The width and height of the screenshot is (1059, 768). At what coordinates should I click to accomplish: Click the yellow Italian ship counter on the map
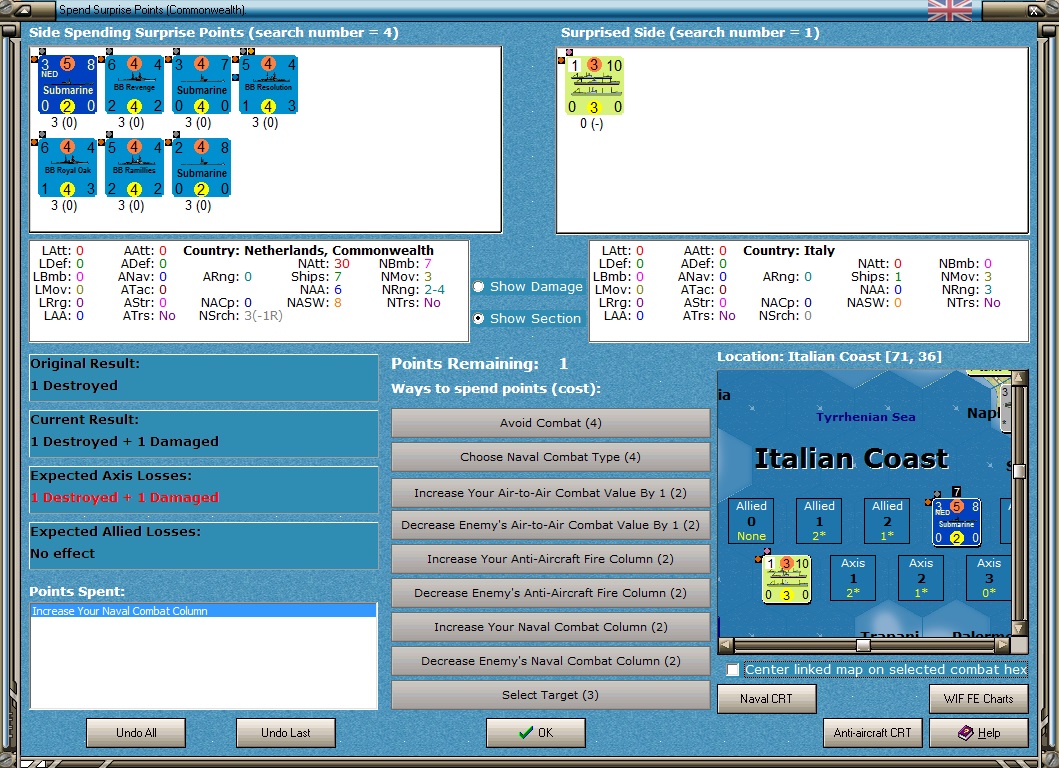[x=786, y=580]
